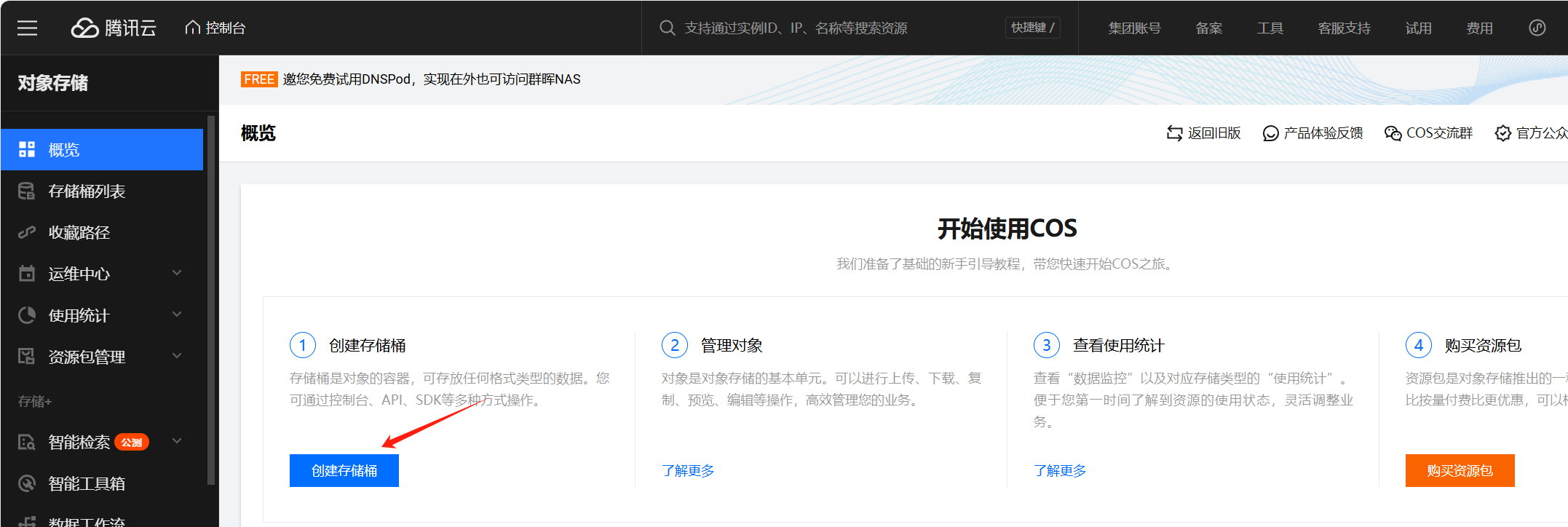The height and width of the screenshot is (527, 1568).
Task: Click the 资源包管理 icon
Action: pyautogui.click(x=27, y=357)
